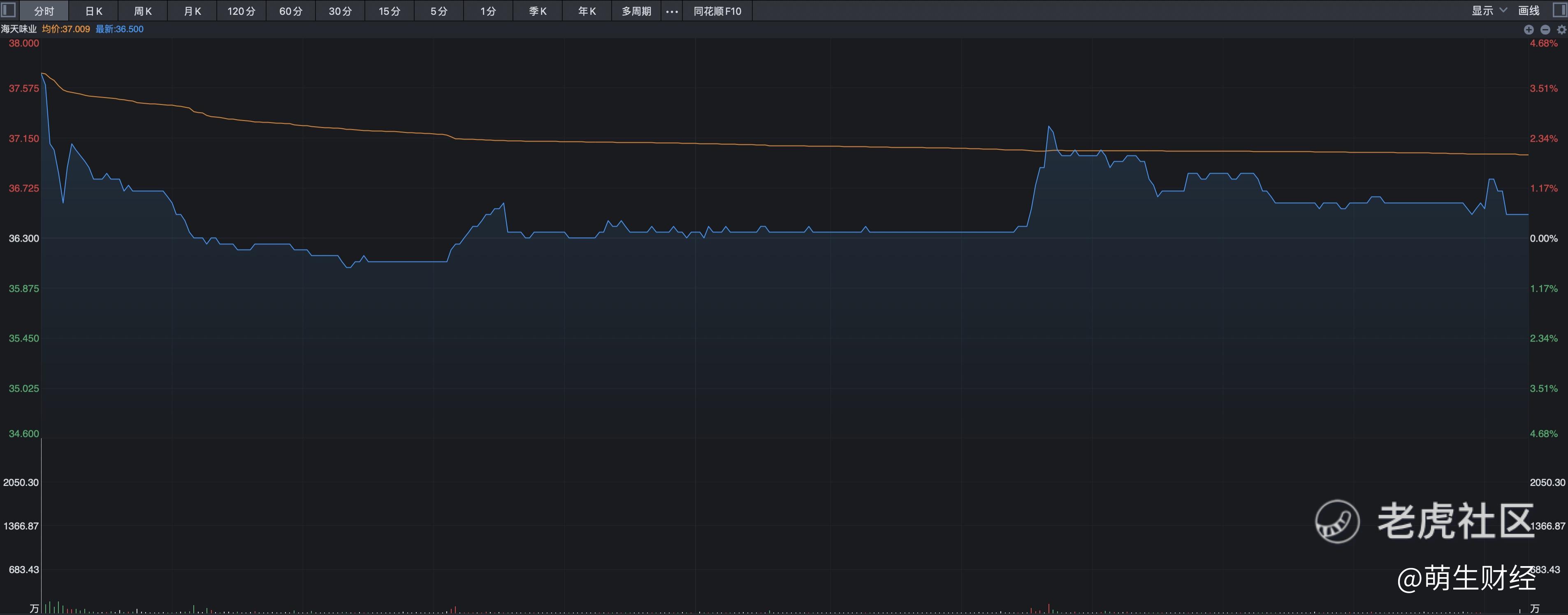Click the zoom in plus icon
The image size is (1568, 615).
tap(1529, 29)
